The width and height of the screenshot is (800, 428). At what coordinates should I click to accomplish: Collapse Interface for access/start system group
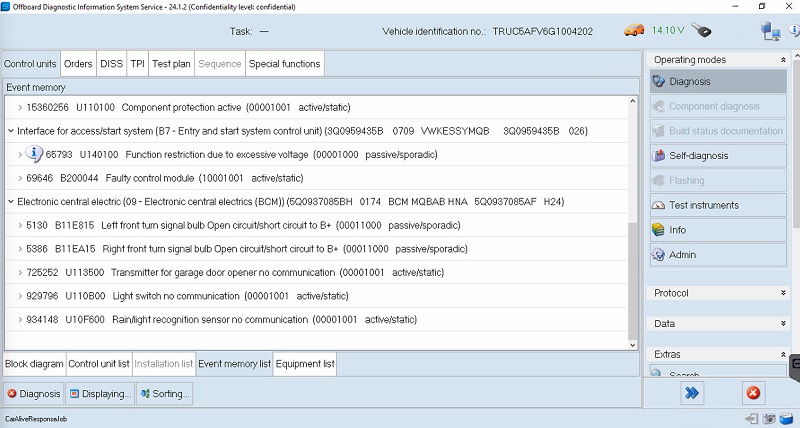point(11,131)
